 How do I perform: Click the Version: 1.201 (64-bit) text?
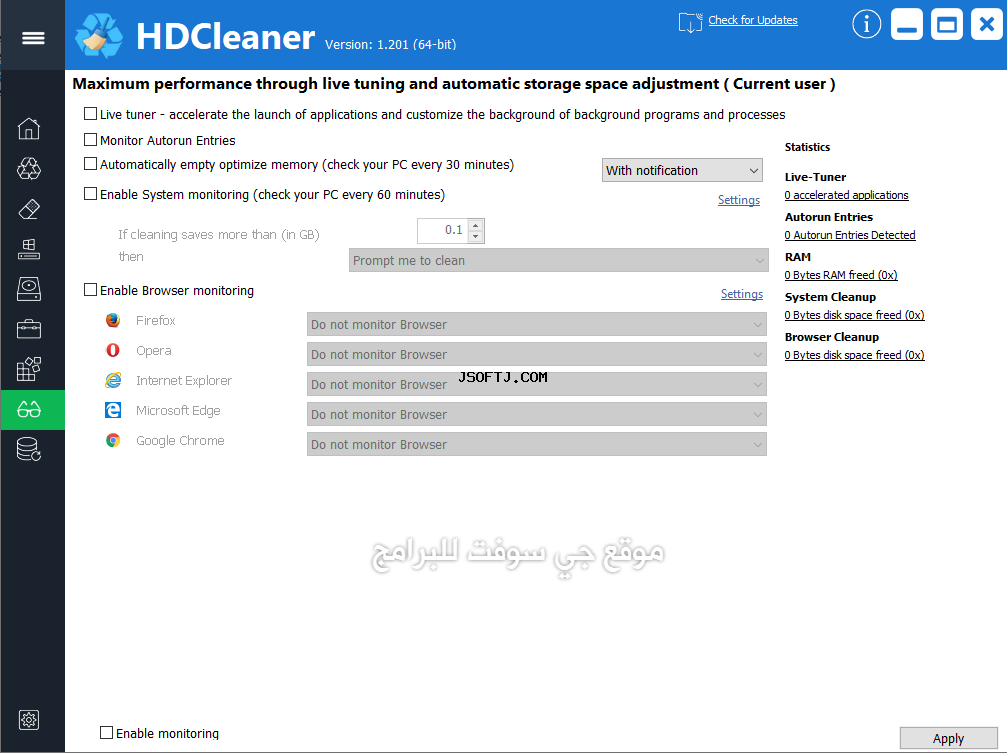(x=390, y=44)
